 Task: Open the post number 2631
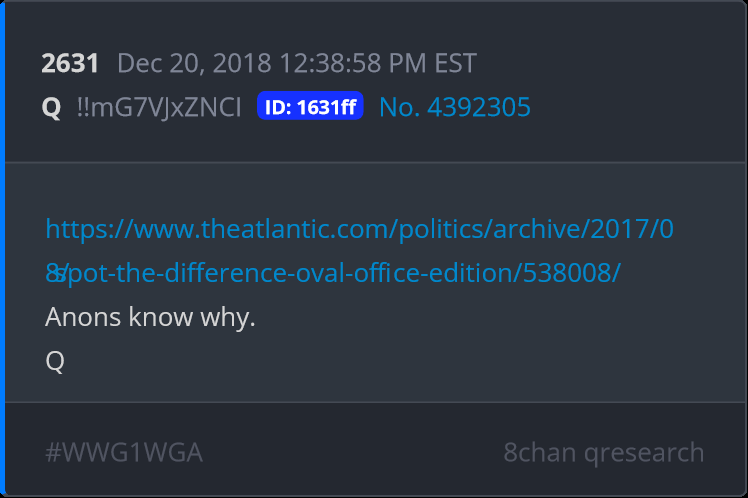coord(70,63)
